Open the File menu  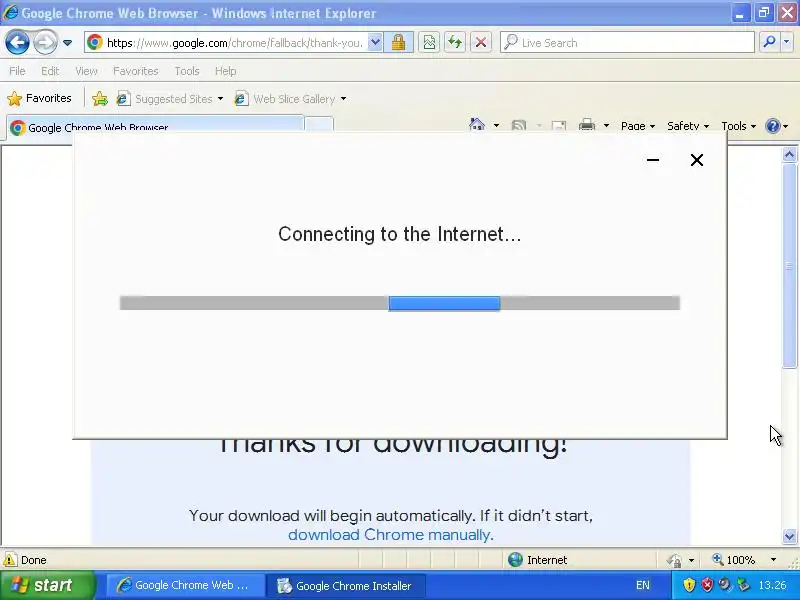click(x=17, y=71)
